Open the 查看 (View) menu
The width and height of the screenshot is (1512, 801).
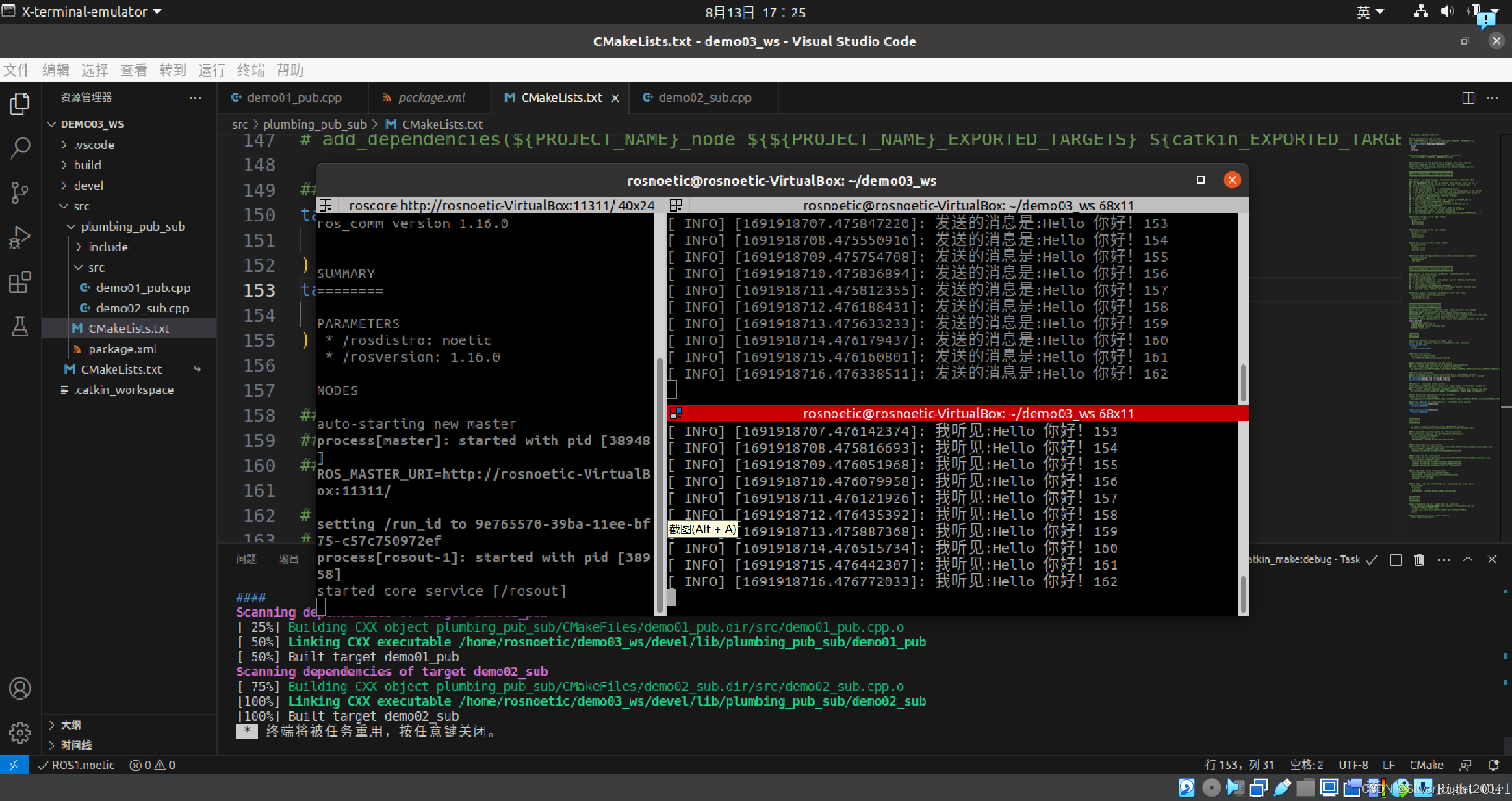tap(134, 70)
